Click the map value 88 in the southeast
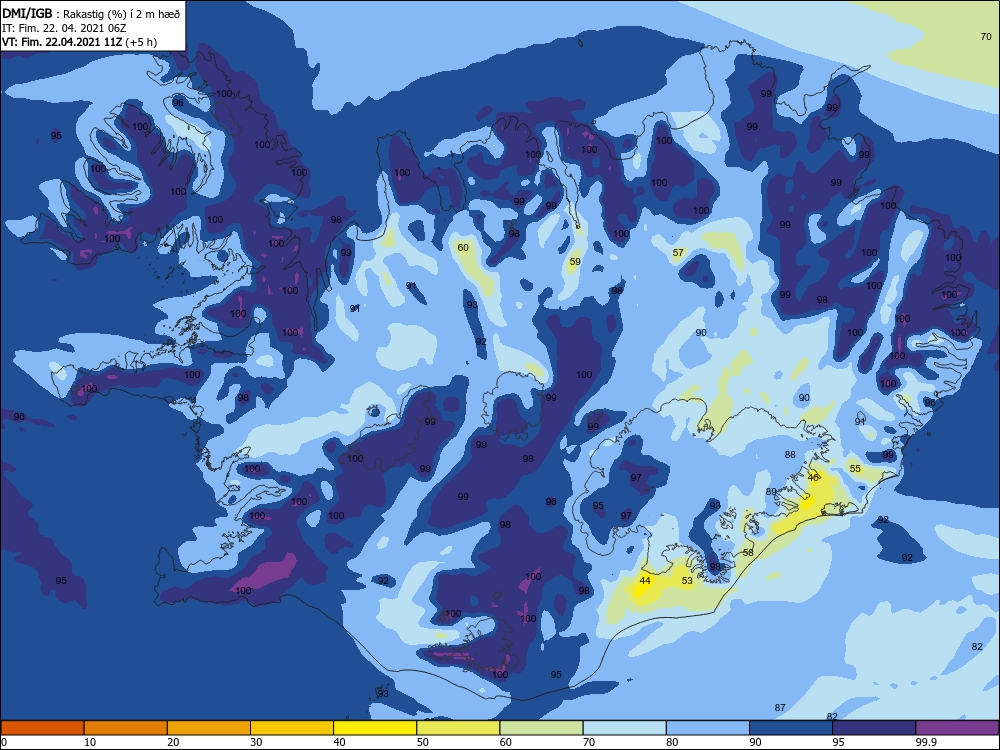This screenshot has width=1000, height=750. point(790,455)
